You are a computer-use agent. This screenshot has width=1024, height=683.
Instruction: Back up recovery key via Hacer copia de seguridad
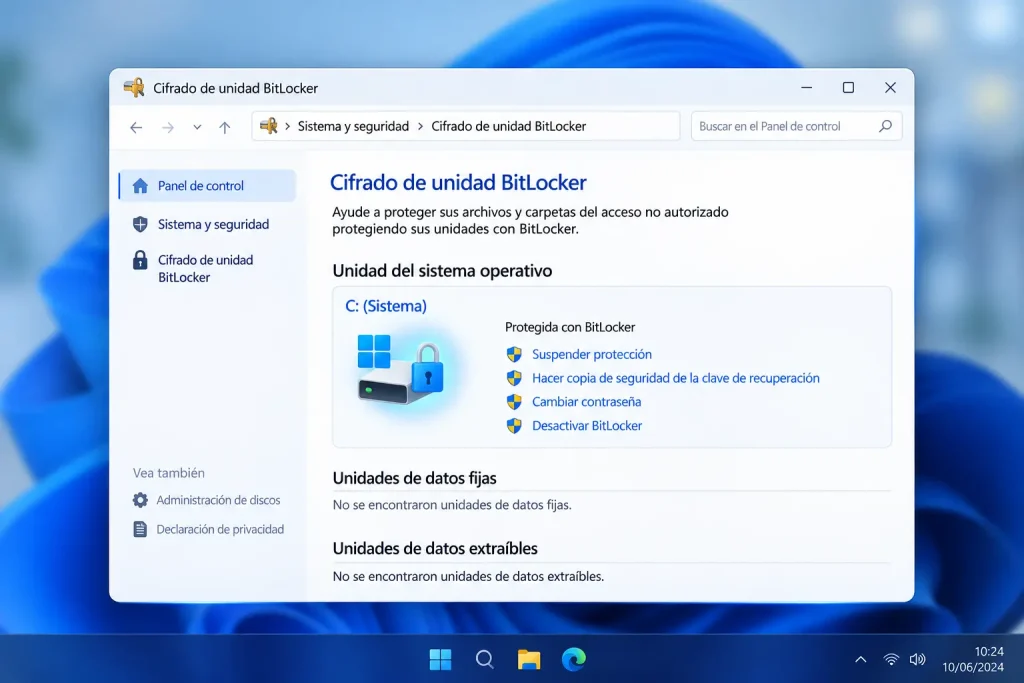click(x=675, y=378)
